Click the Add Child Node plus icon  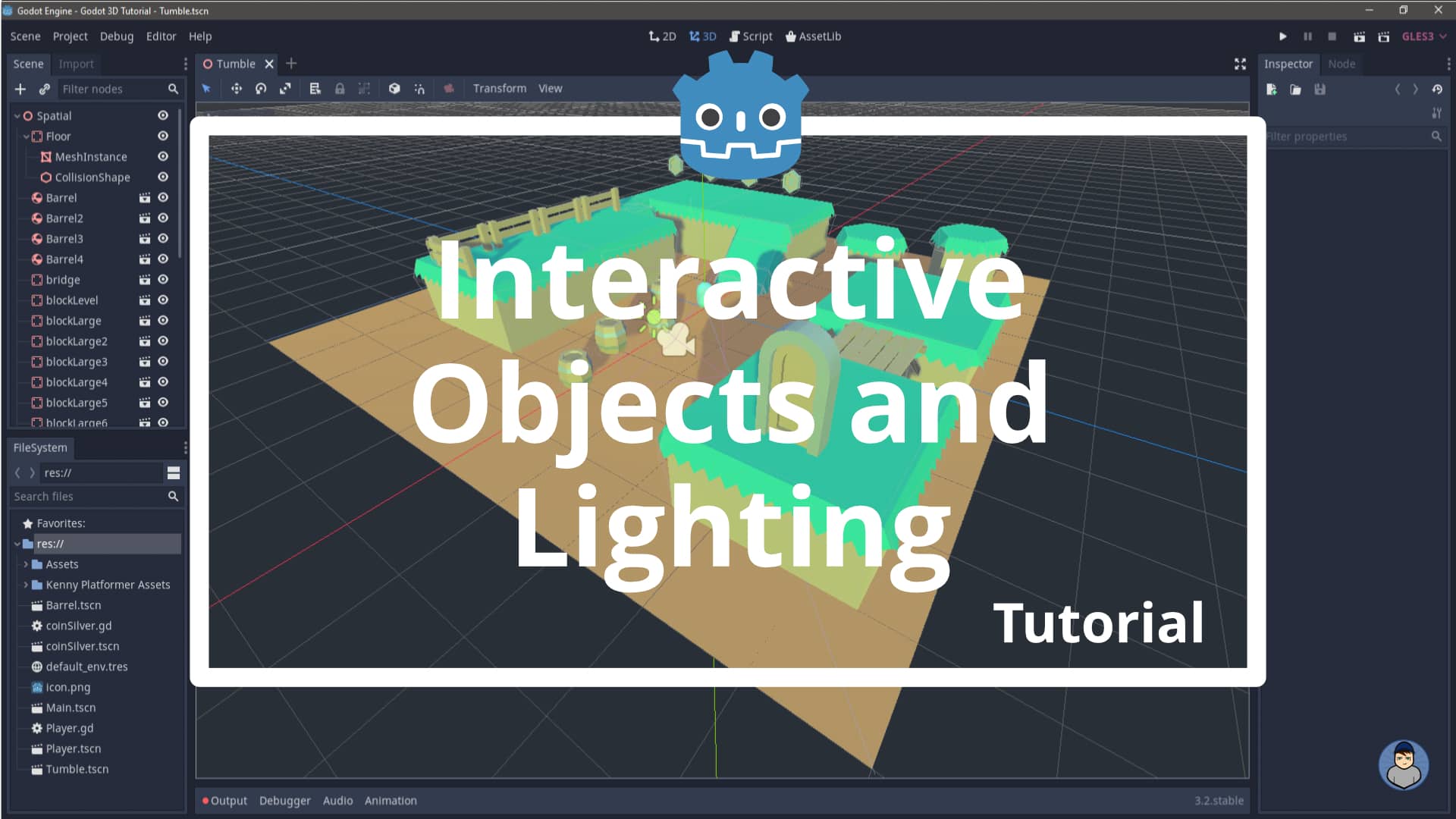[20, 89]
